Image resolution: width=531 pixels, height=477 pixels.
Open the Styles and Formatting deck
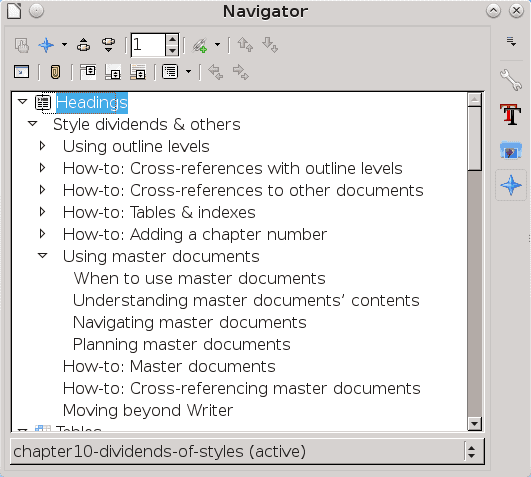pos(511,114)
